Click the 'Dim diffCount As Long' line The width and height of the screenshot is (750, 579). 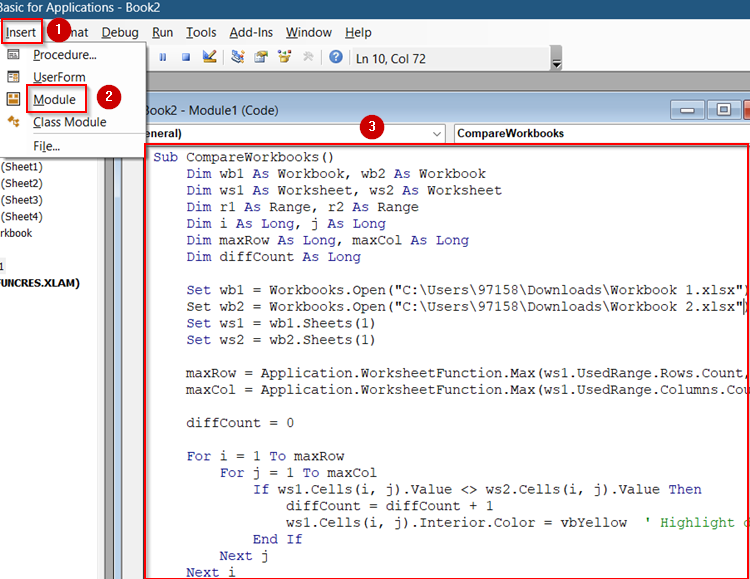(274, 257)
